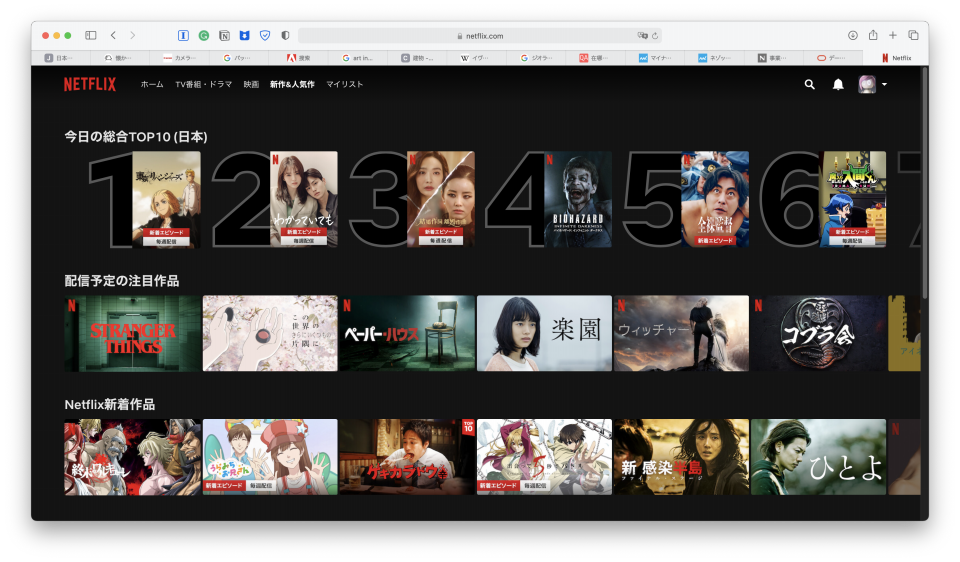
Task: Open うらみちお兄さん thumbnail
Action: 270,457
